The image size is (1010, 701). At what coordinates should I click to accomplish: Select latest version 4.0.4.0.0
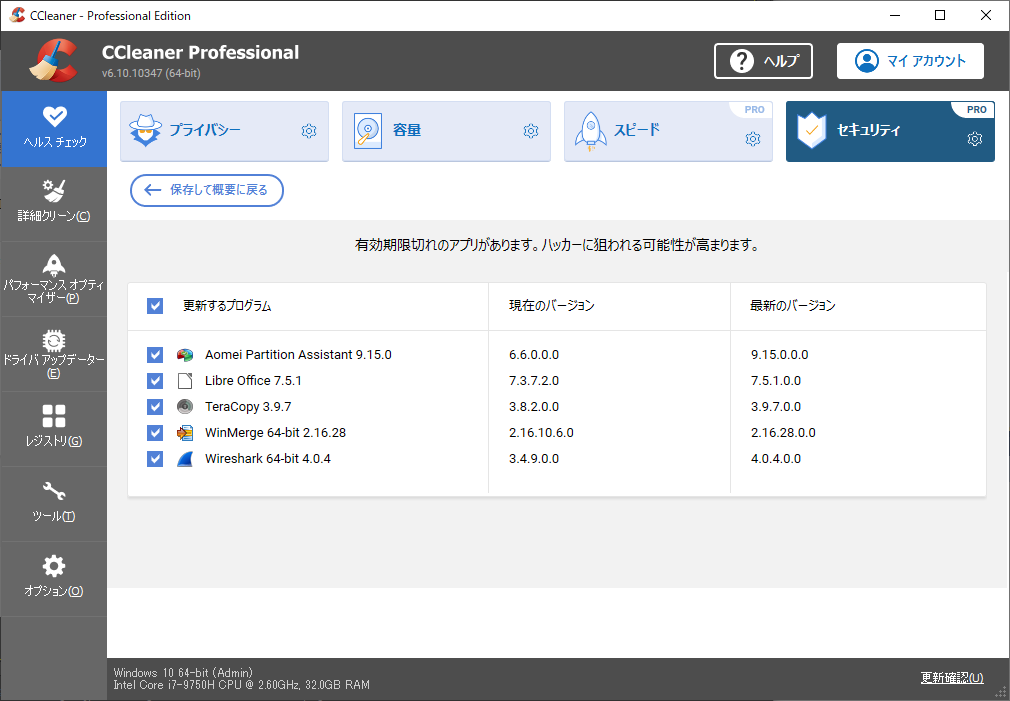(x=776, y=459)
